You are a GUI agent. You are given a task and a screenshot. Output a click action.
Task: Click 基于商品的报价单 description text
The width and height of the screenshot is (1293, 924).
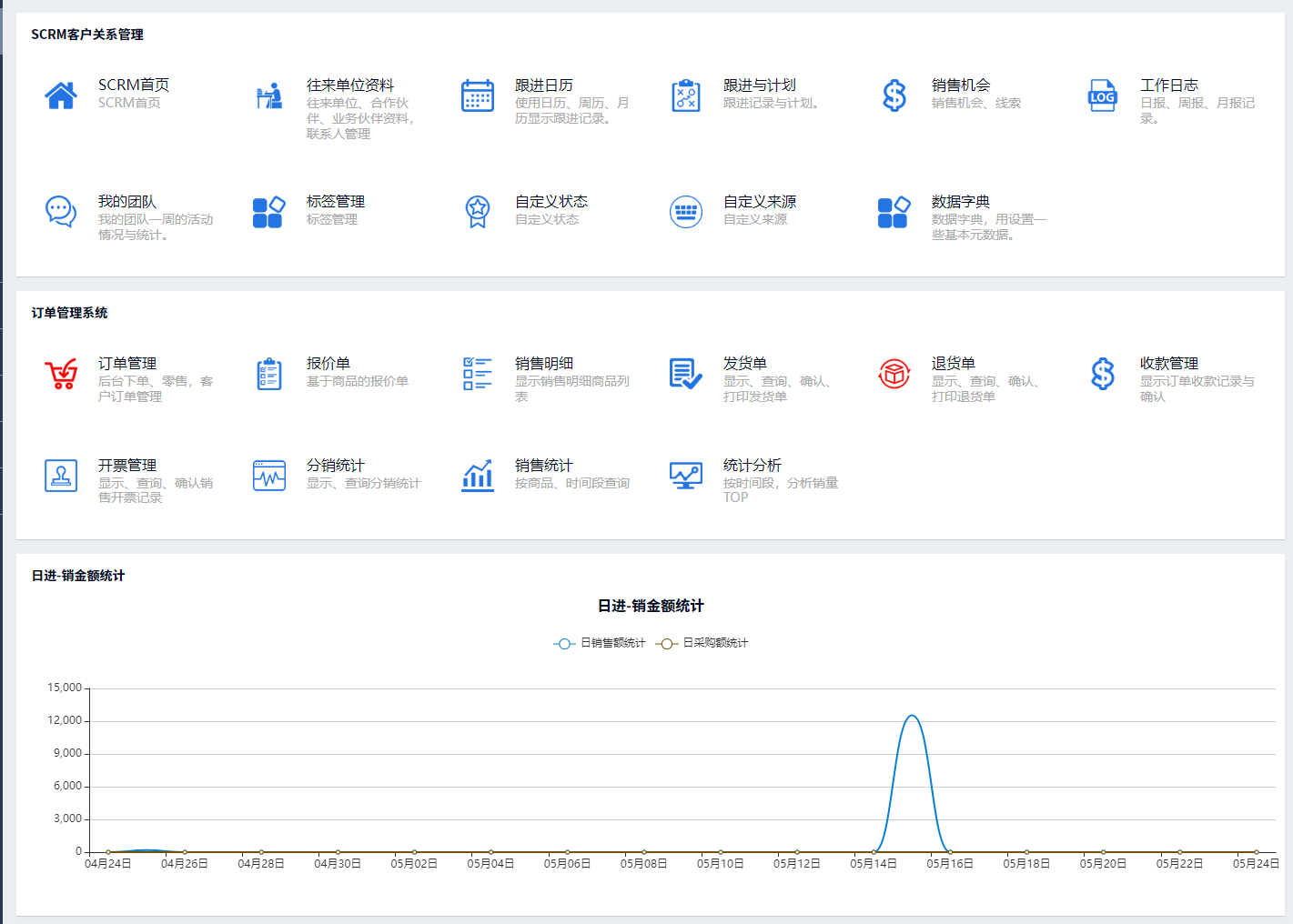coord(358,381)
